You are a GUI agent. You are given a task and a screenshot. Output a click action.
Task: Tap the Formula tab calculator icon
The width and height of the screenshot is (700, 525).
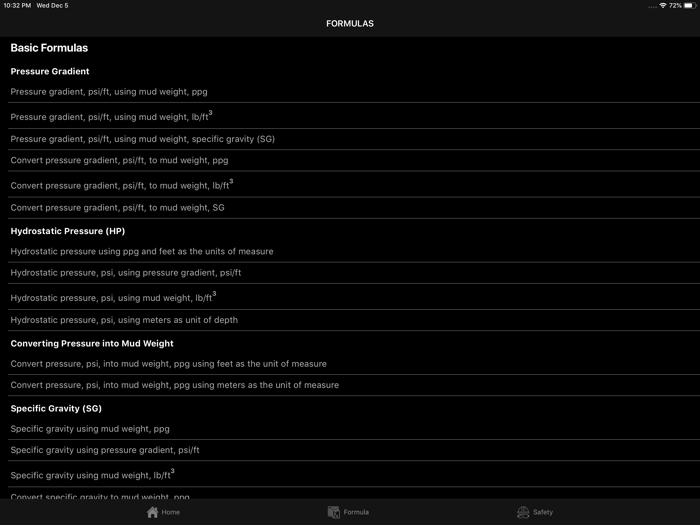click(334, 512)
